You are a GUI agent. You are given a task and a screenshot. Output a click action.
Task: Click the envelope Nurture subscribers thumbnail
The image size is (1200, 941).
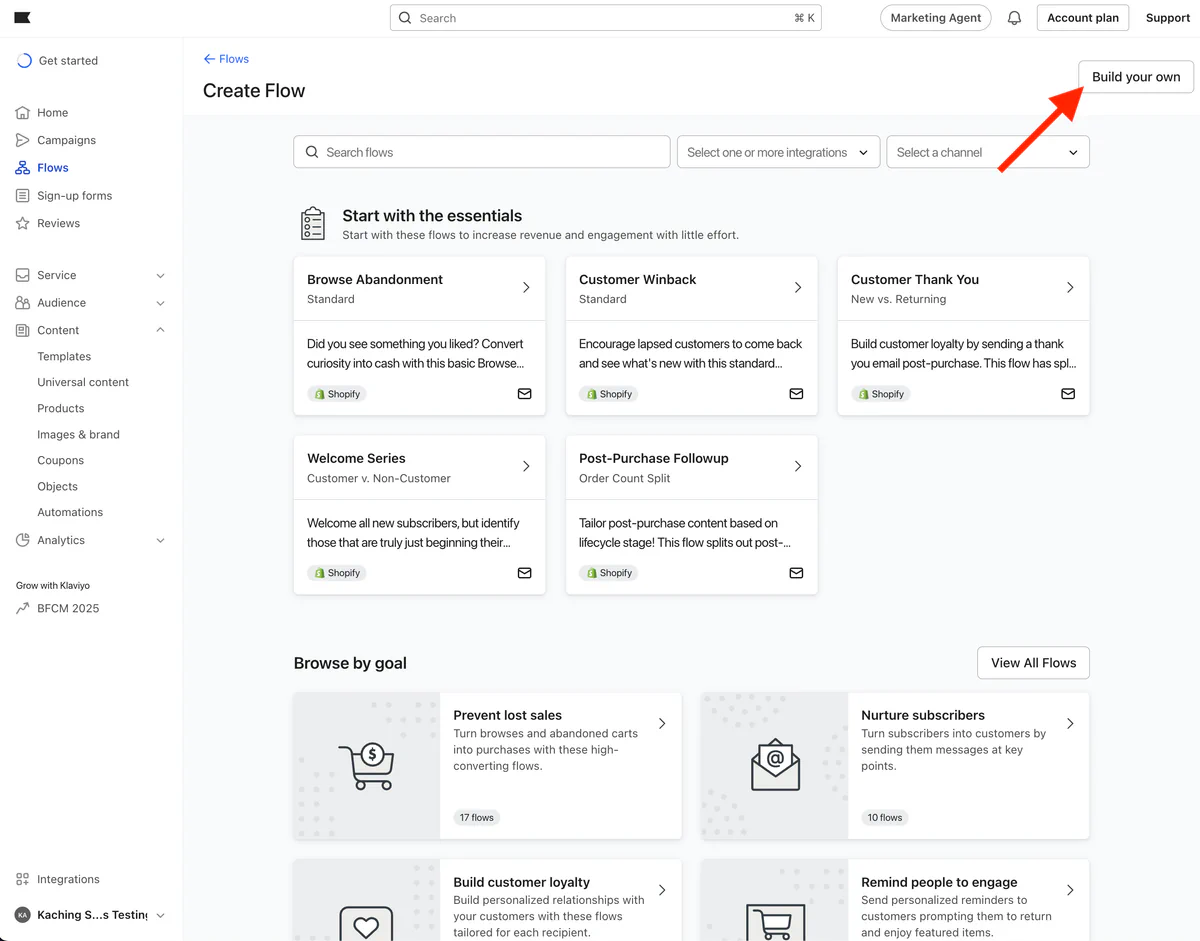click(775, 766)
